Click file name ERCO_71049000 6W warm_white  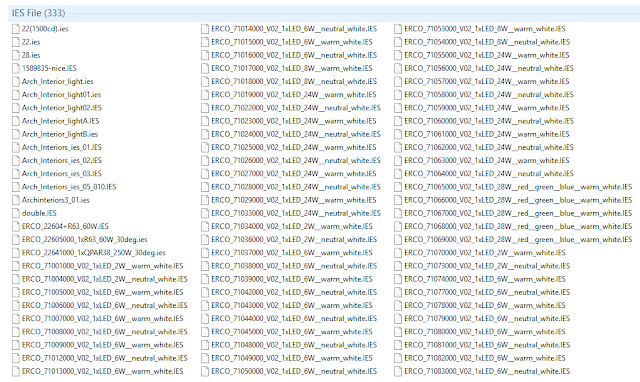tap(292, 358)
